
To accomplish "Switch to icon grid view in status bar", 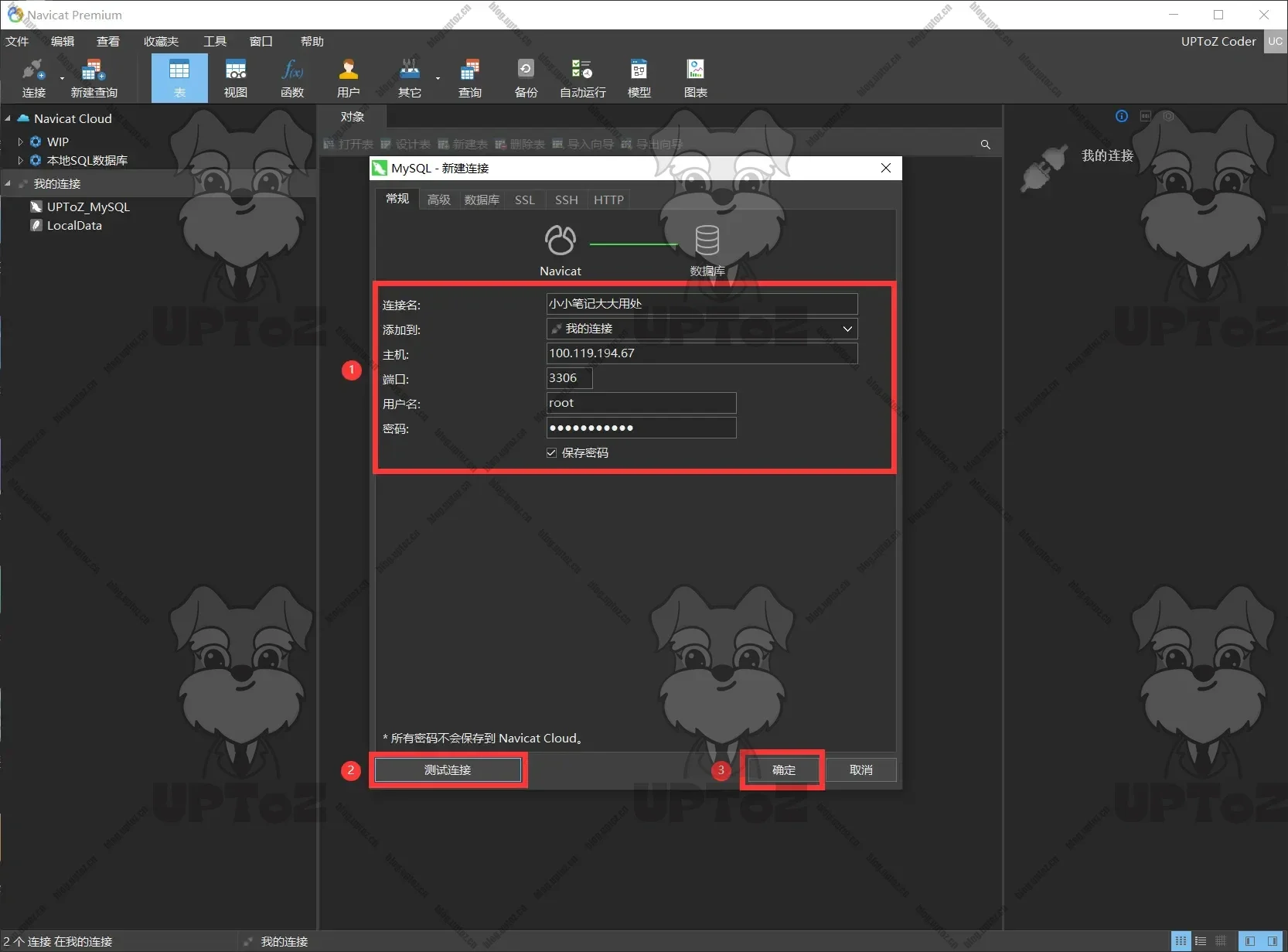I will click(1181, 941).
